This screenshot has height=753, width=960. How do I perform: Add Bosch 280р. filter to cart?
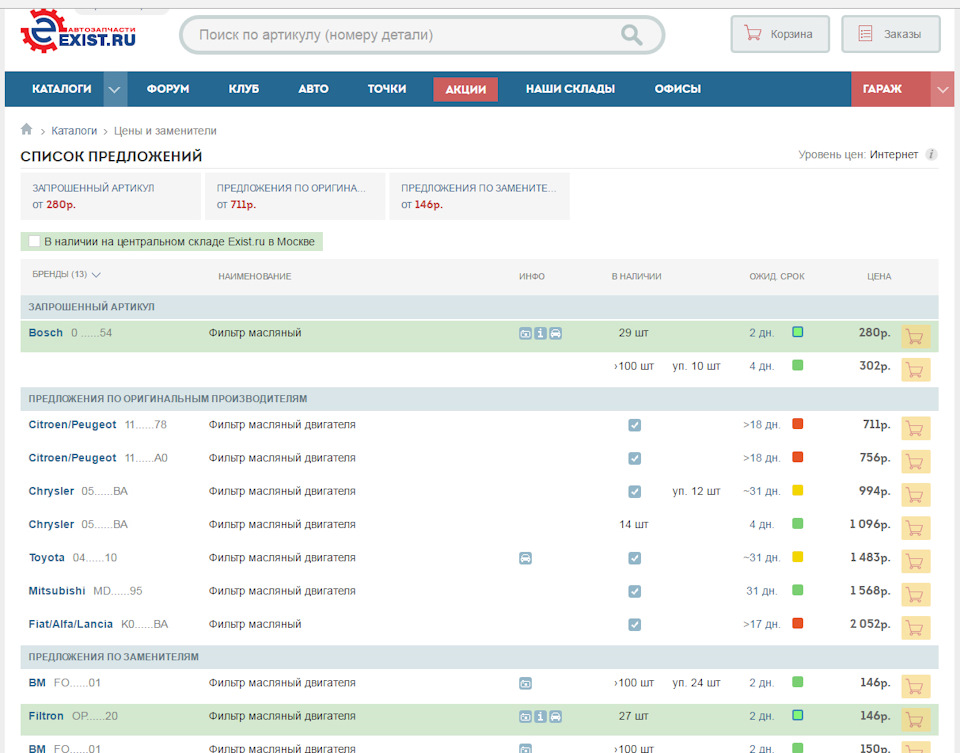point(915,336)
